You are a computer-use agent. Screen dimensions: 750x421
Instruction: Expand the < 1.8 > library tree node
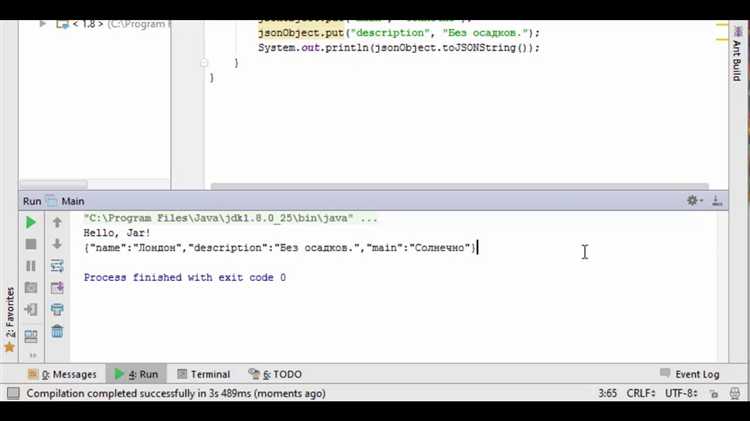(x=42, y=24)
